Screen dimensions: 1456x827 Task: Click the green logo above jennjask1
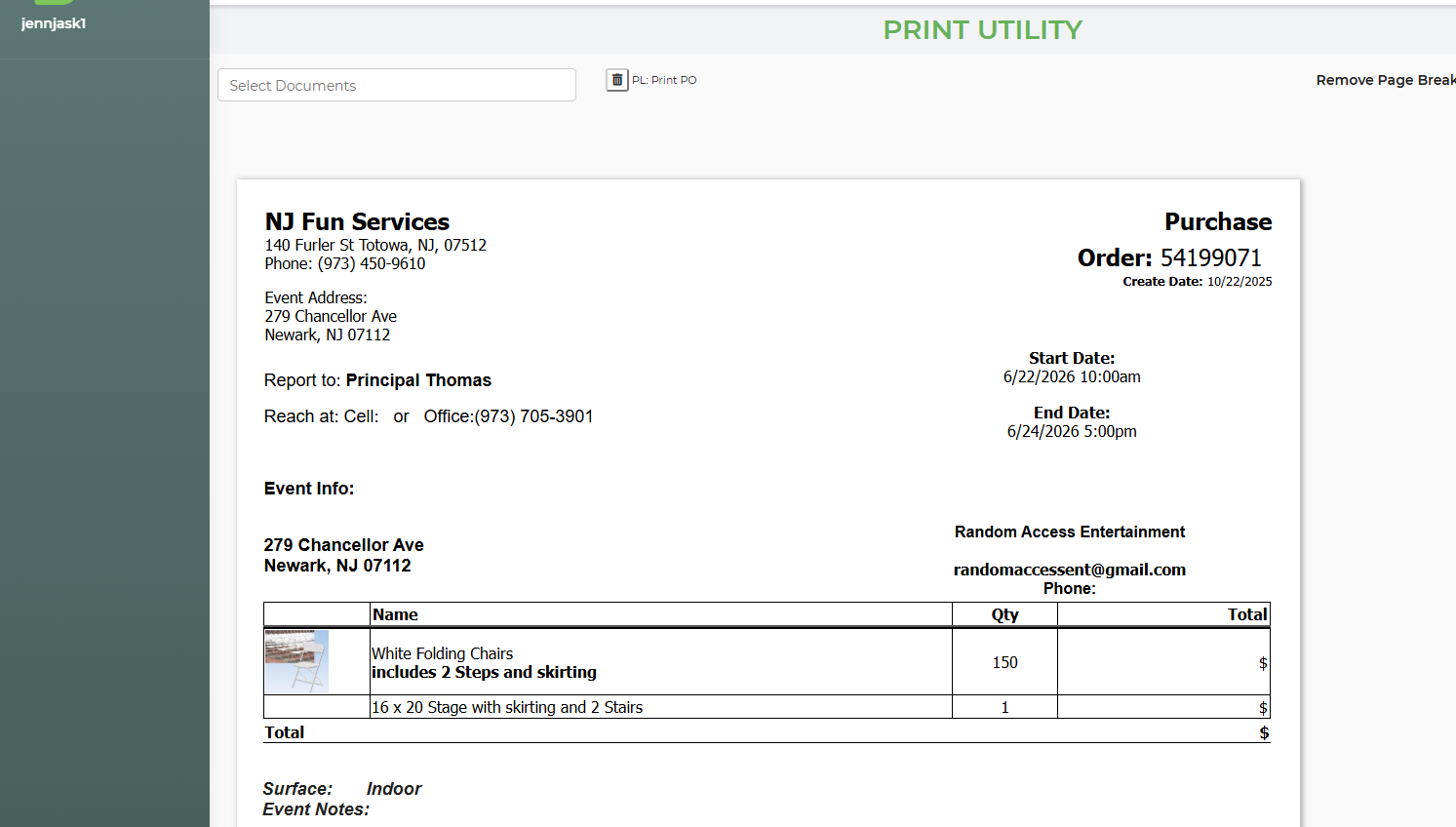[54, 2]
